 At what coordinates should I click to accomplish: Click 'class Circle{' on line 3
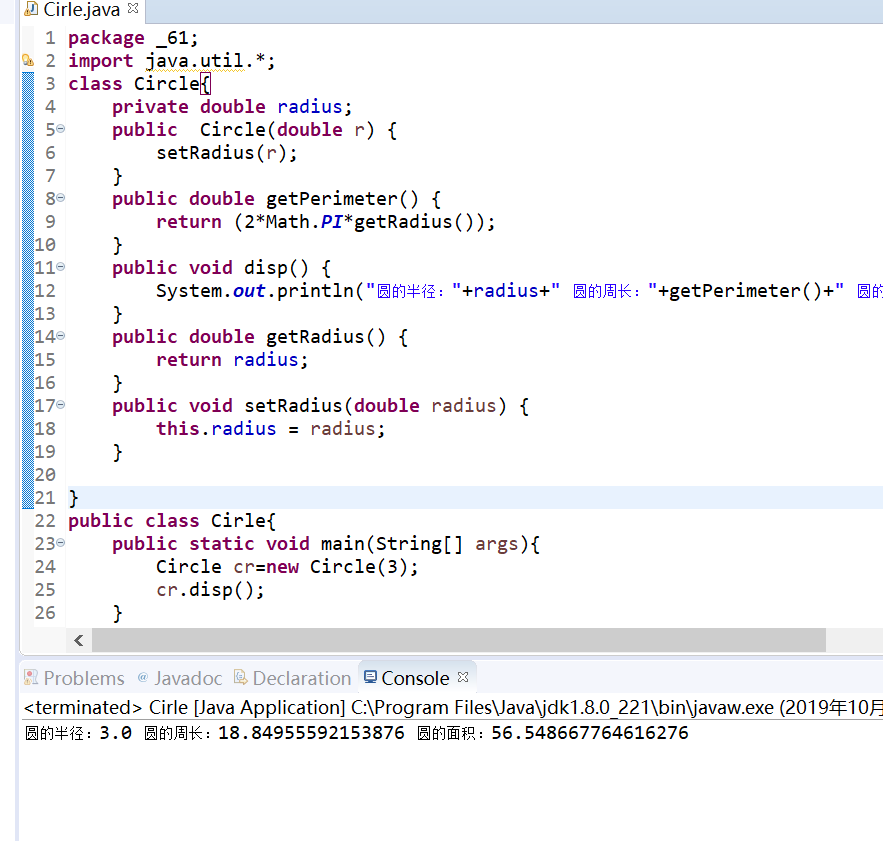139,84
